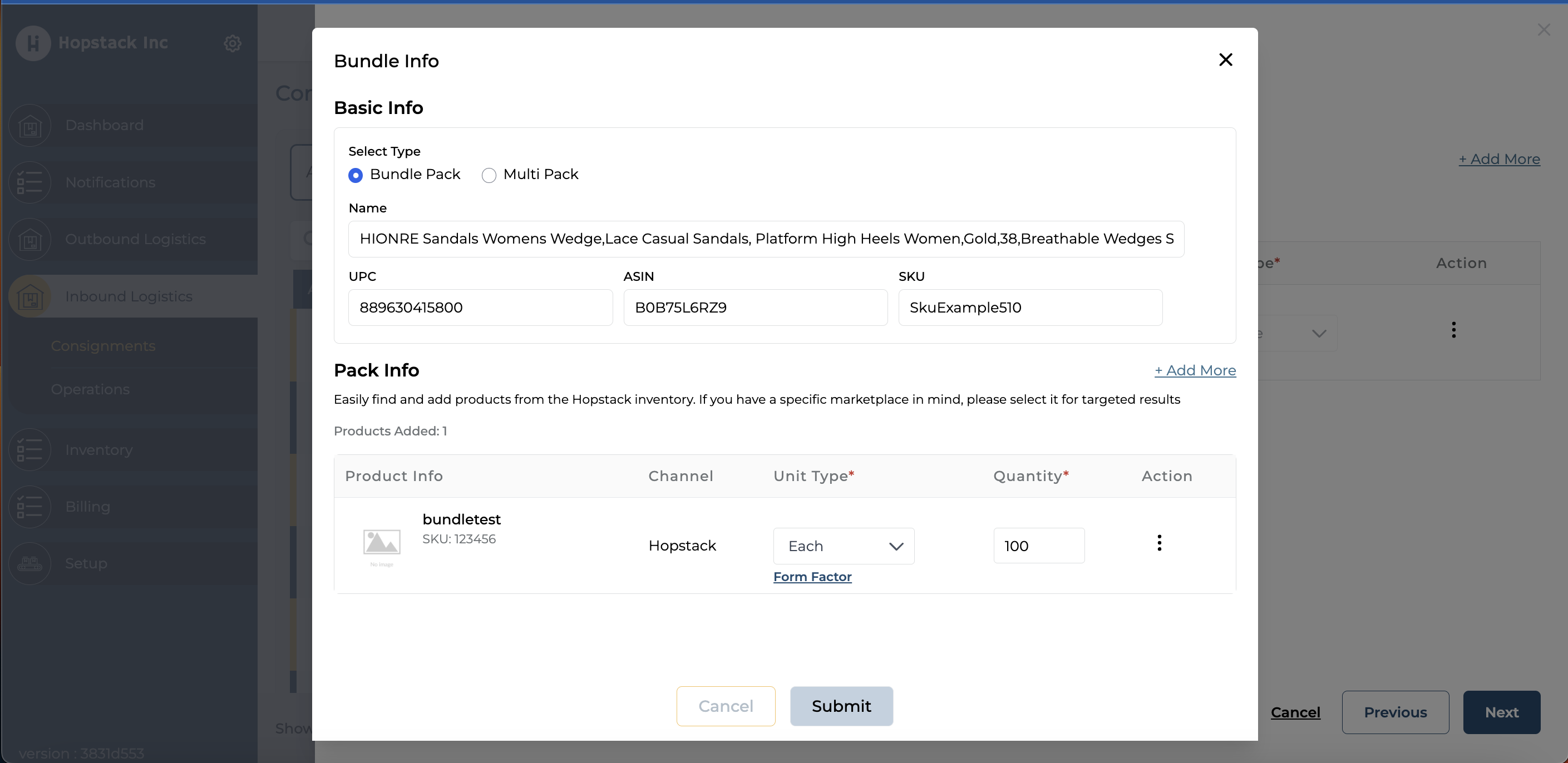Image resolution: width=1568 pixels, height=763 pixels.
Task: Click the Billing sidebar icon
Action: 30,507
